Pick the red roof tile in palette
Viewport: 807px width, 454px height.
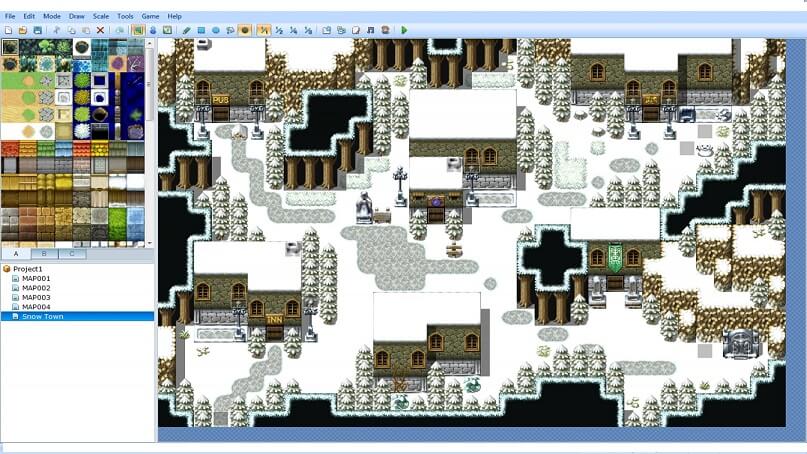(10, 149)
